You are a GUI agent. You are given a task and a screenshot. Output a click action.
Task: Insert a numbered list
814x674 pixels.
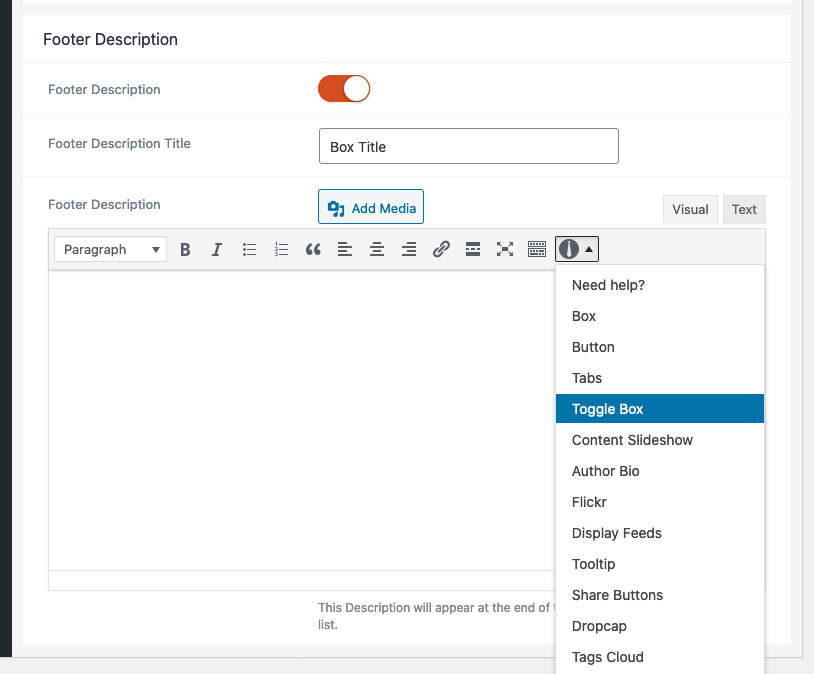click(281, 250)
